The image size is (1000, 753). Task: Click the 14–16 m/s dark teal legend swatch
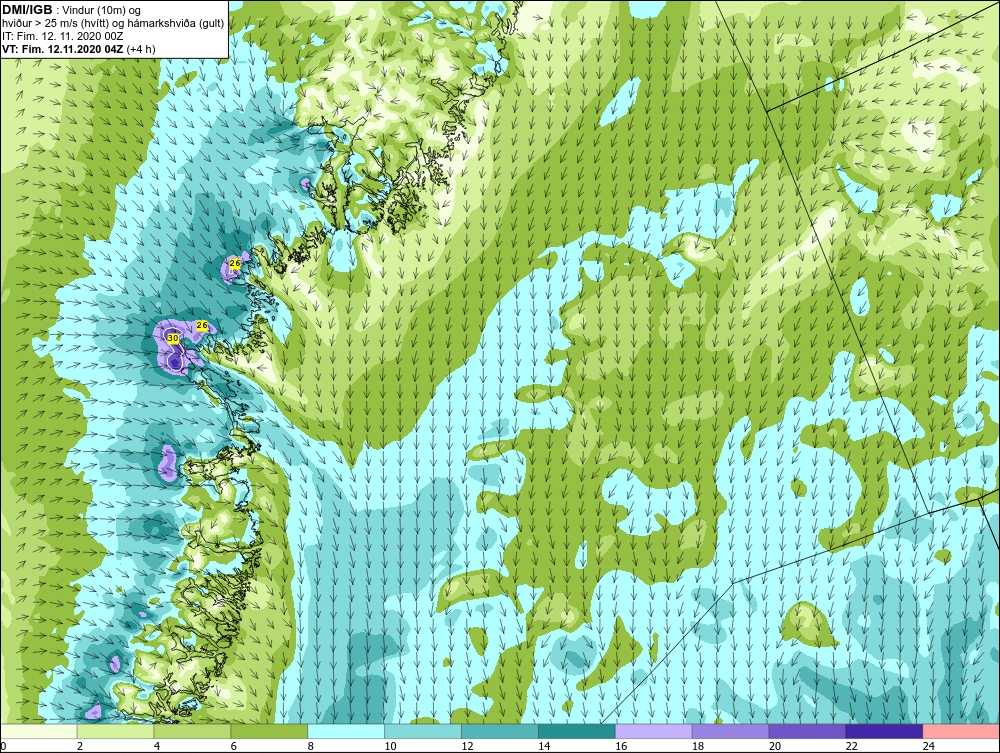tap(577, 731)
